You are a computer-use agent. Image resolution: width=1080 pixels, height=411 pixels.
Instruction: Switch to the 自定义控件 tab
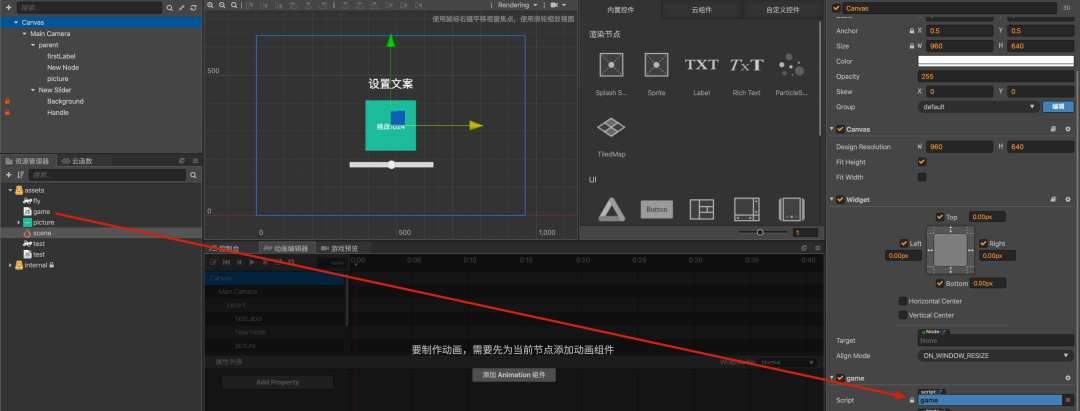(782, 10)
